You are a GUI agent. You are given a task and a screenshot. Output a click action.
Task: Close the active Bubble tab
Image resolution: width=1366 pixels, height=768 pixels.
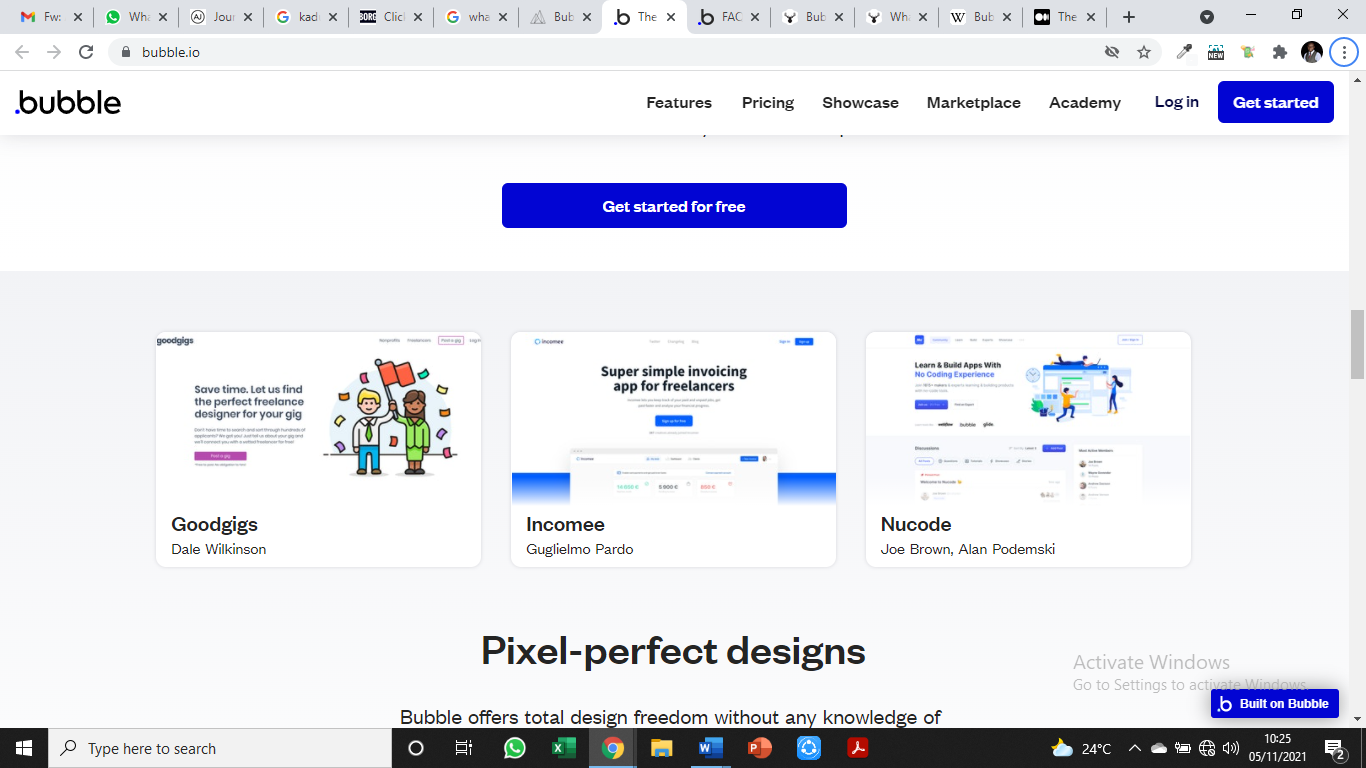point(670,17)
